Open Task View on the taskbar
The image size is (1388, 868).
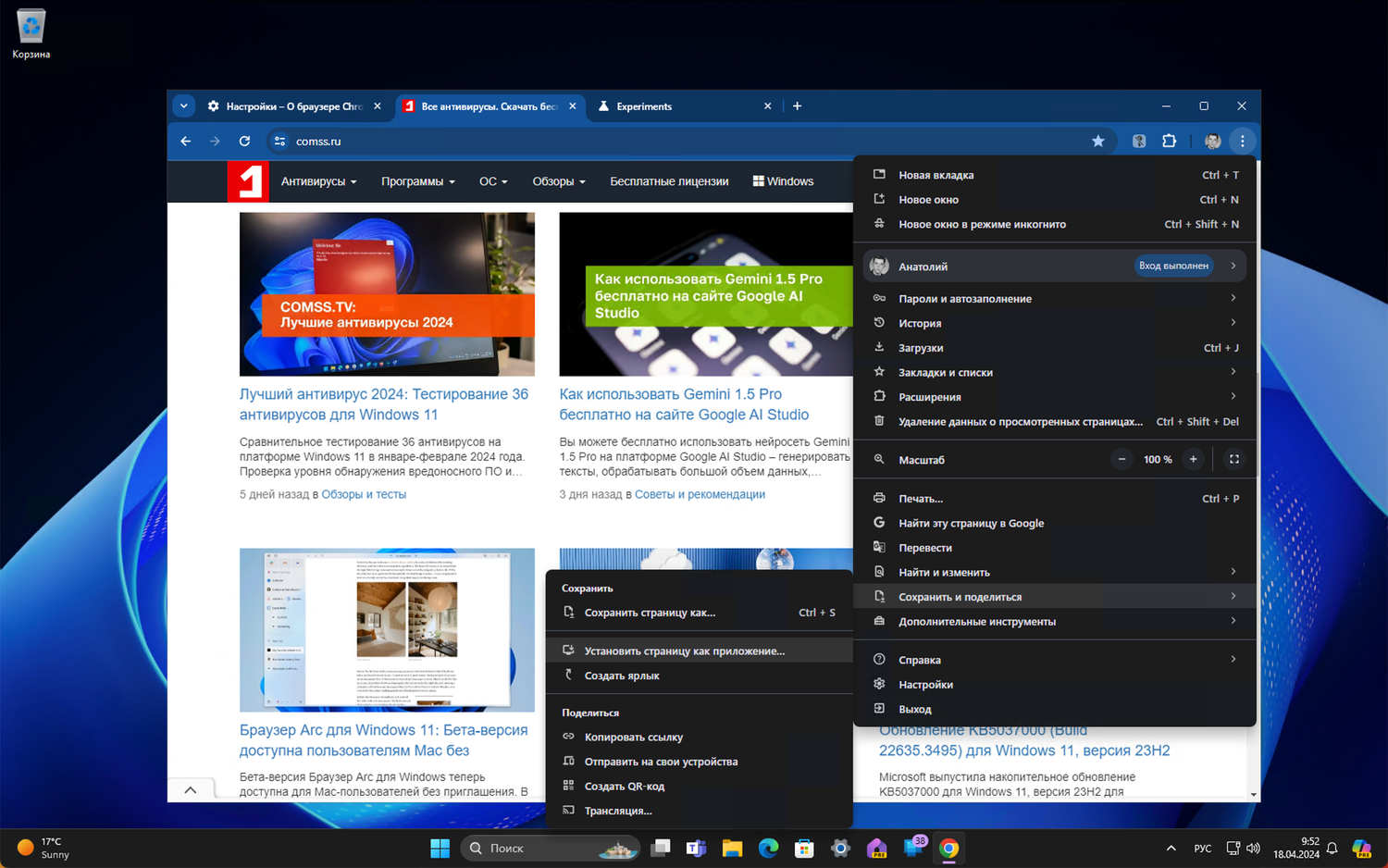pos(660,848)
